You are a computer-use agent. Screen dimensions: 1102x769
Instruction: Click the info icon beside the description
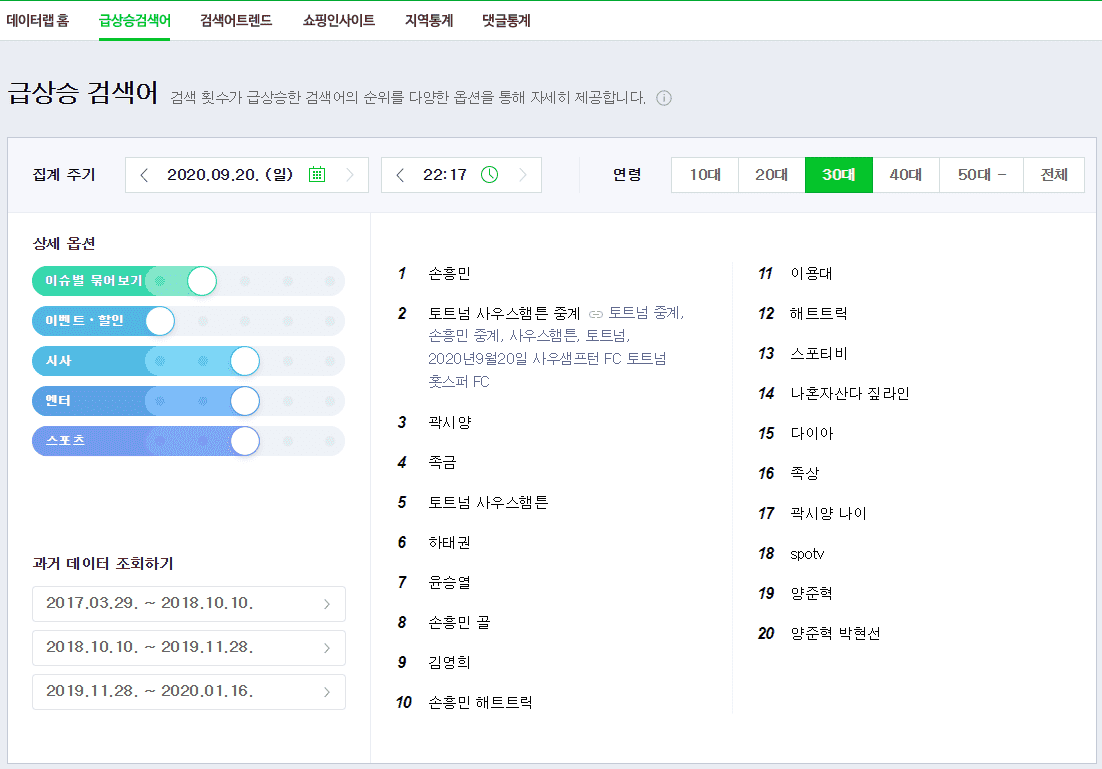(x=663, y=98)
